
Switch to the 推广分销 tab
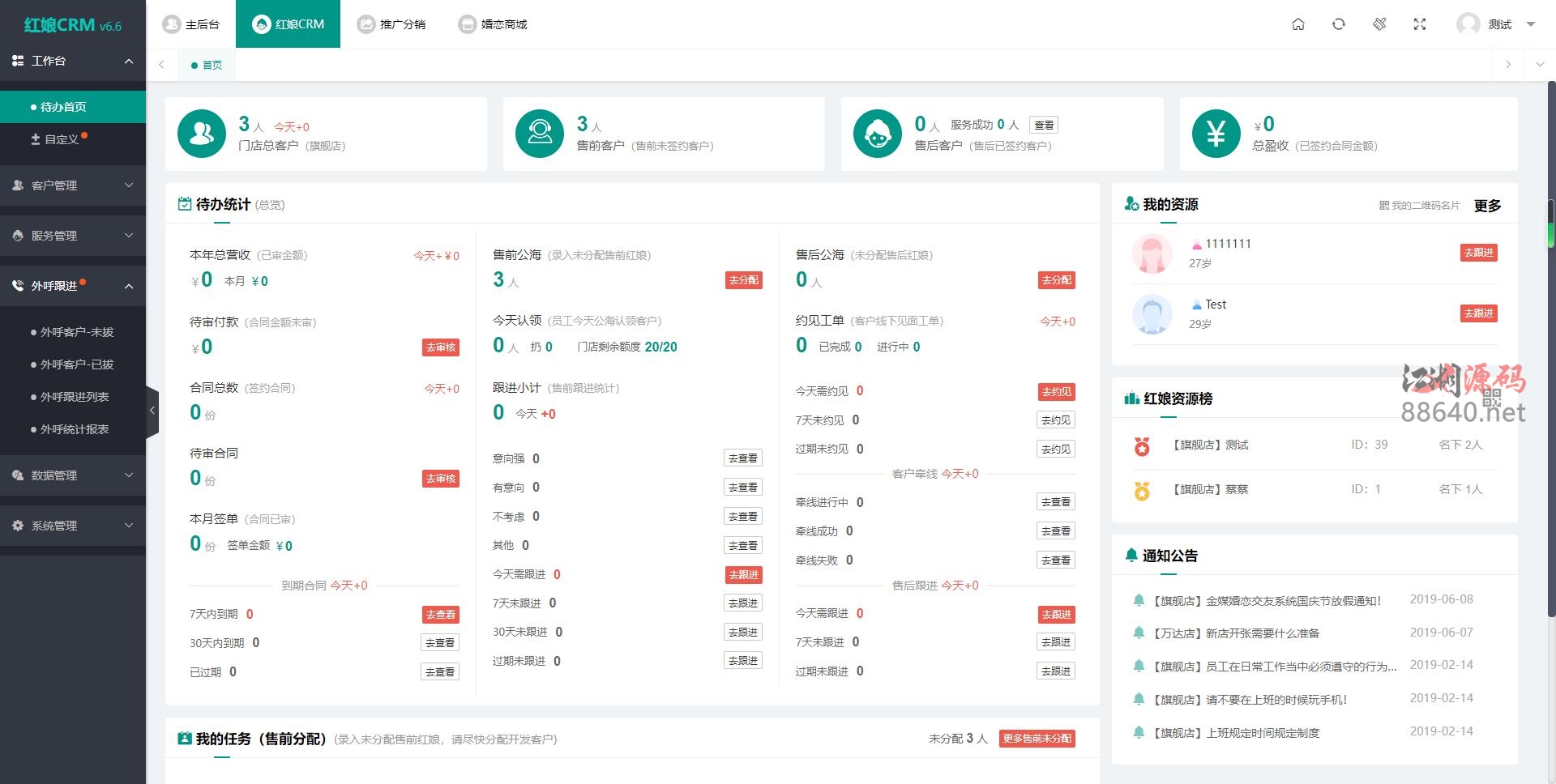[x=392, y=23]
